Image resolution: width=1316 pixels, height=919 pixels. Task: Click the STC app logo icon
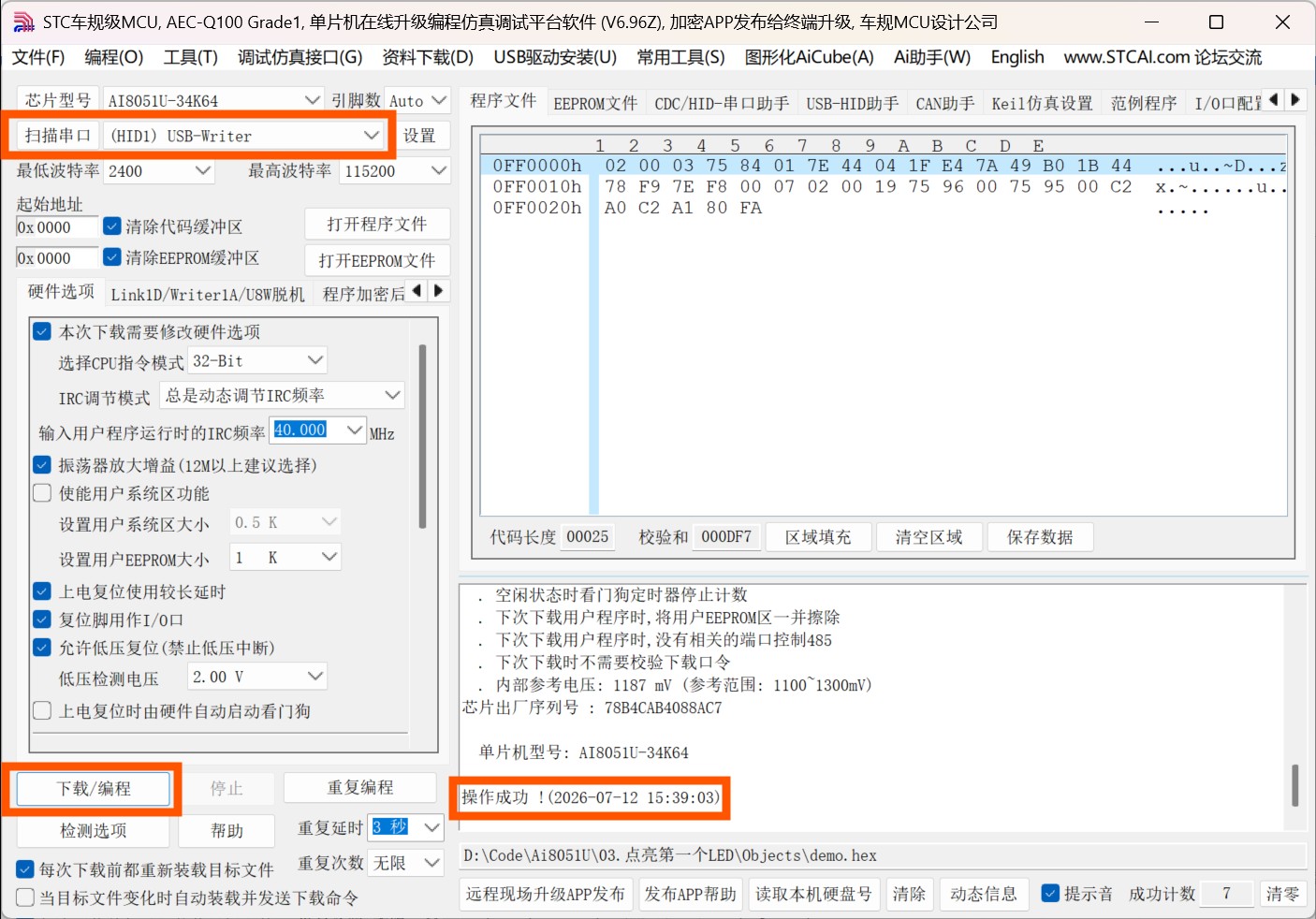coord(23,22)
